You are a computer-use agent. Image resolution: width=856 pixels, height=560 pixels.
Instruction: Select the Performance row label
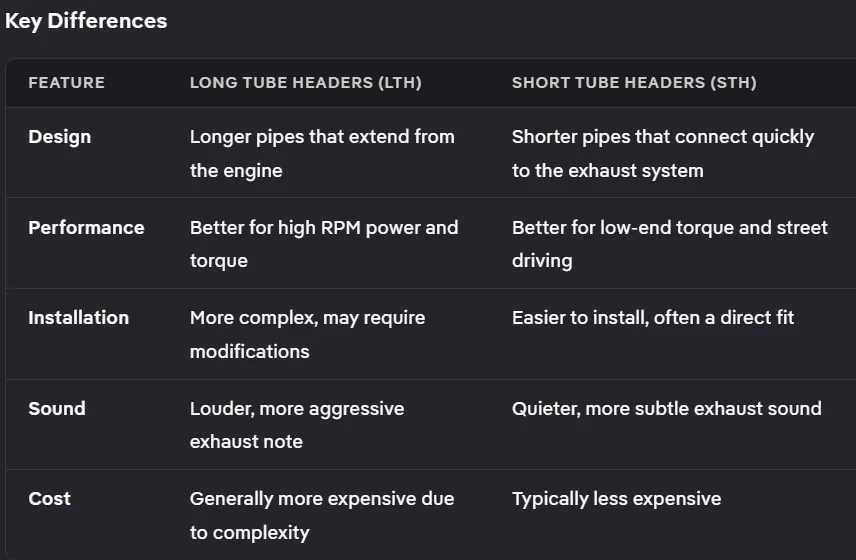[86, 227]
